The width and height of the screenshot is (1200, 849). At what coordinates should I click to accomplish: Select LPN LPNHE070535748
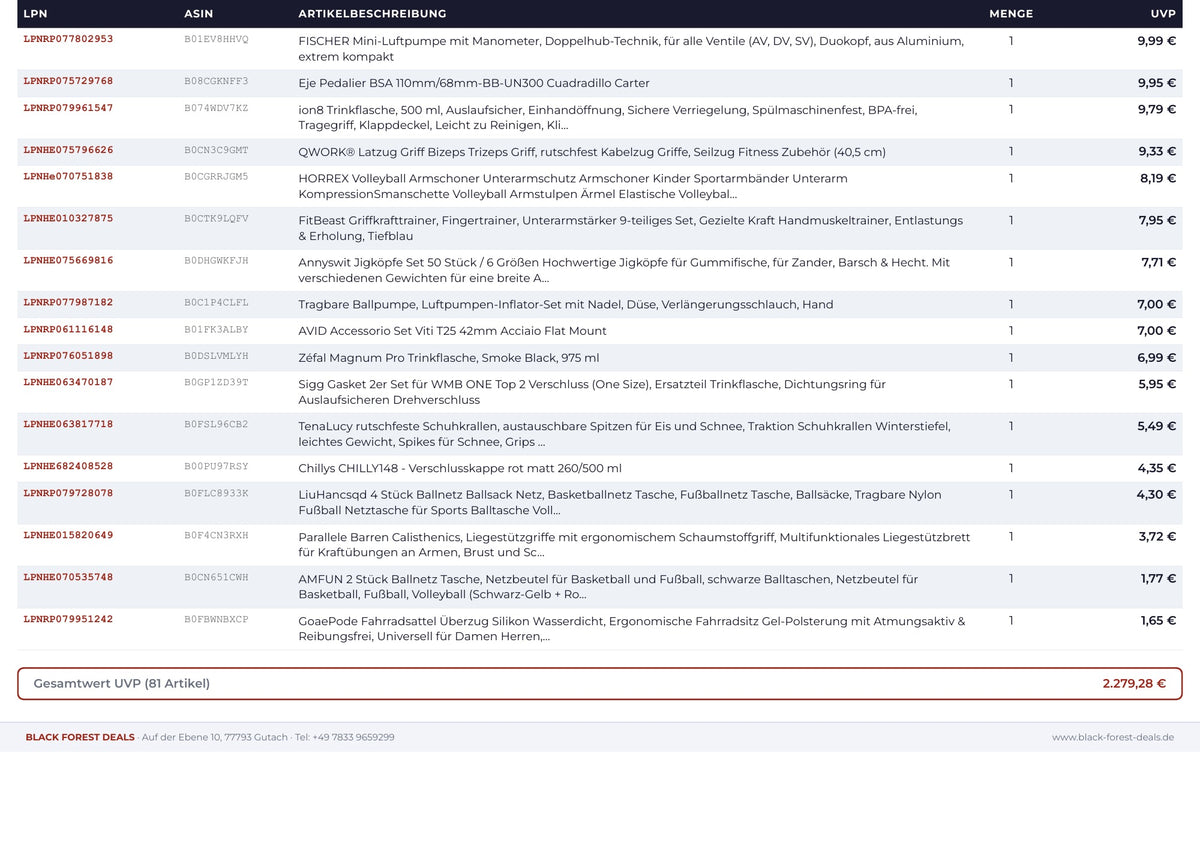click(x=68, y=577)
